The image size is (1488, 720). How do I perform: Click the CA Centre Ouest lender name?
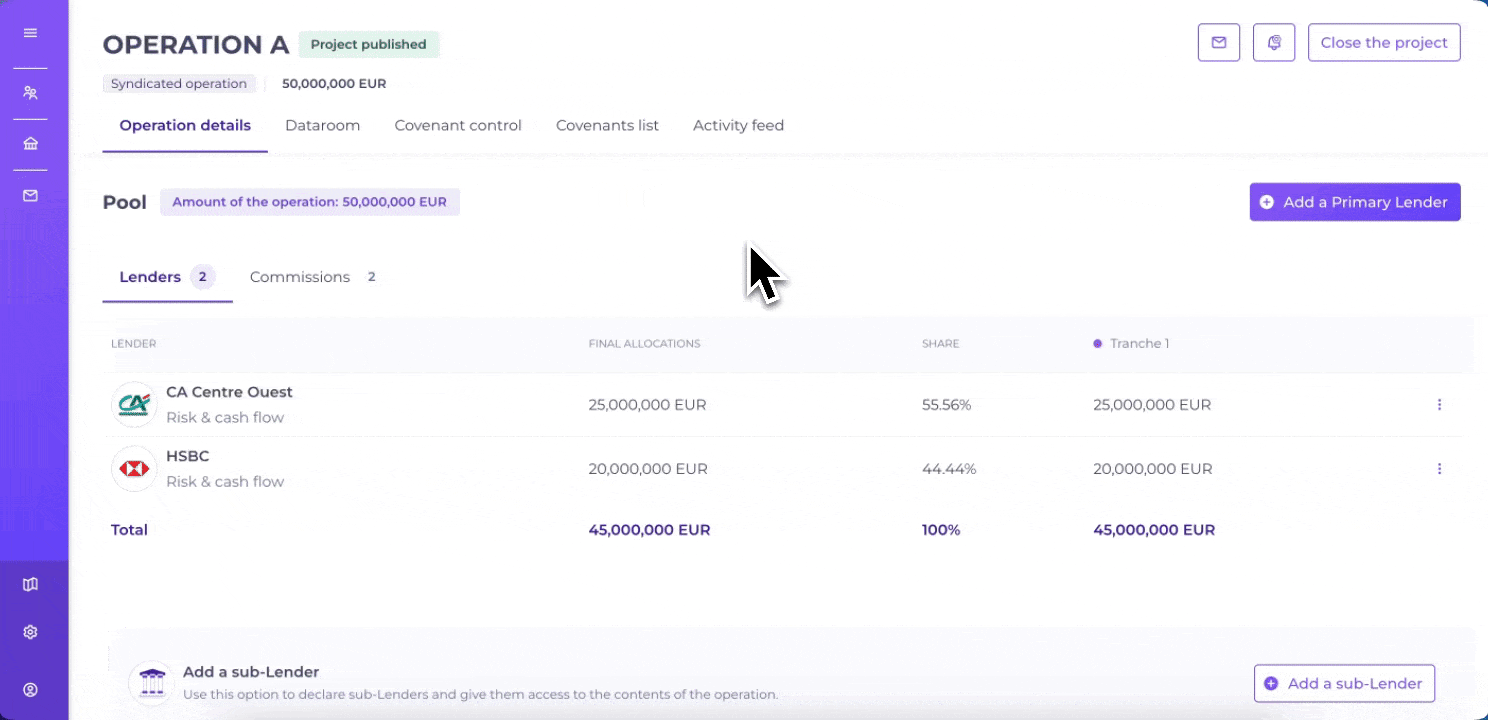click(229, 392)
